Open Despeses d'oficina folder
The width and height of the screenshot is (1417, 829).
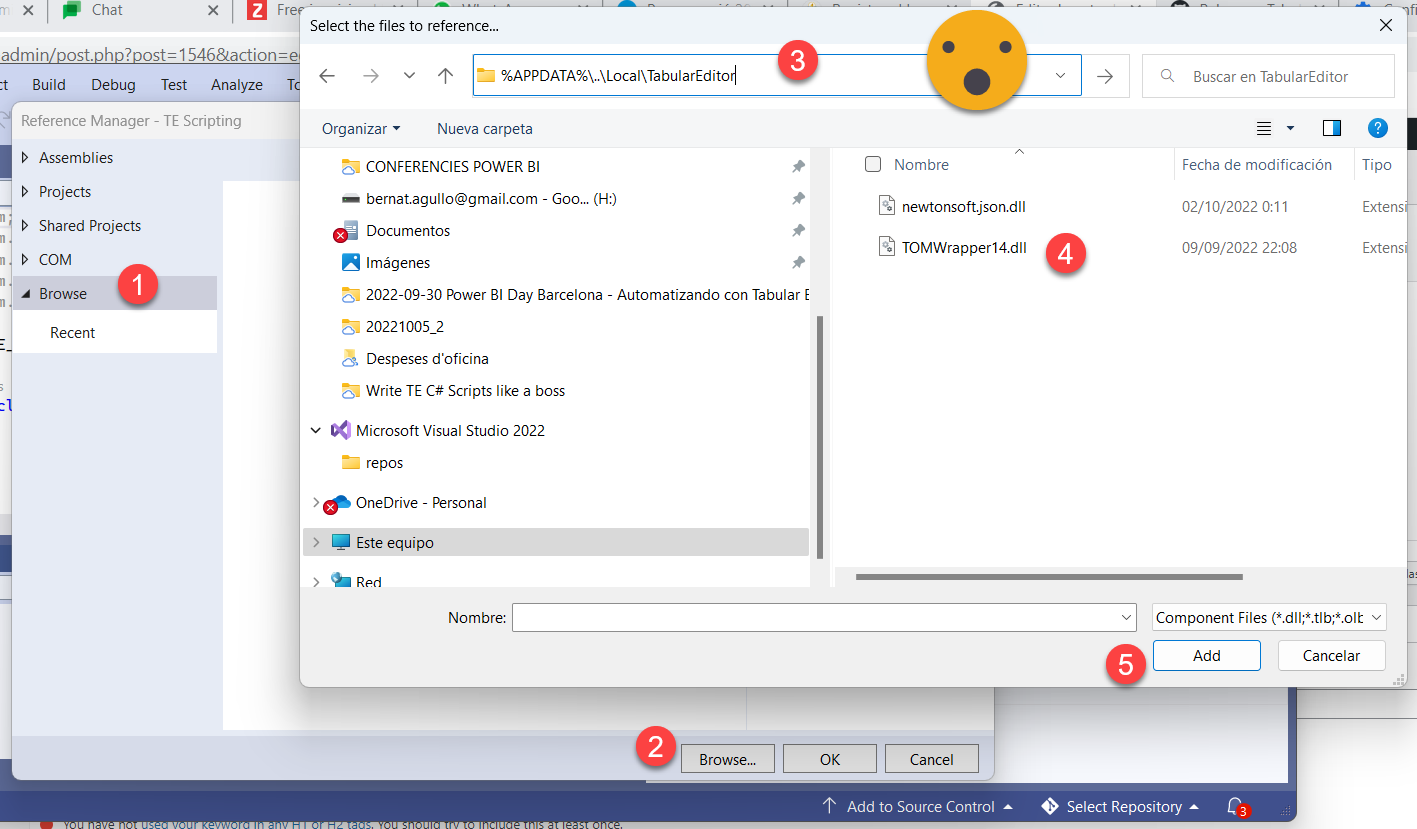click(427, 359)
